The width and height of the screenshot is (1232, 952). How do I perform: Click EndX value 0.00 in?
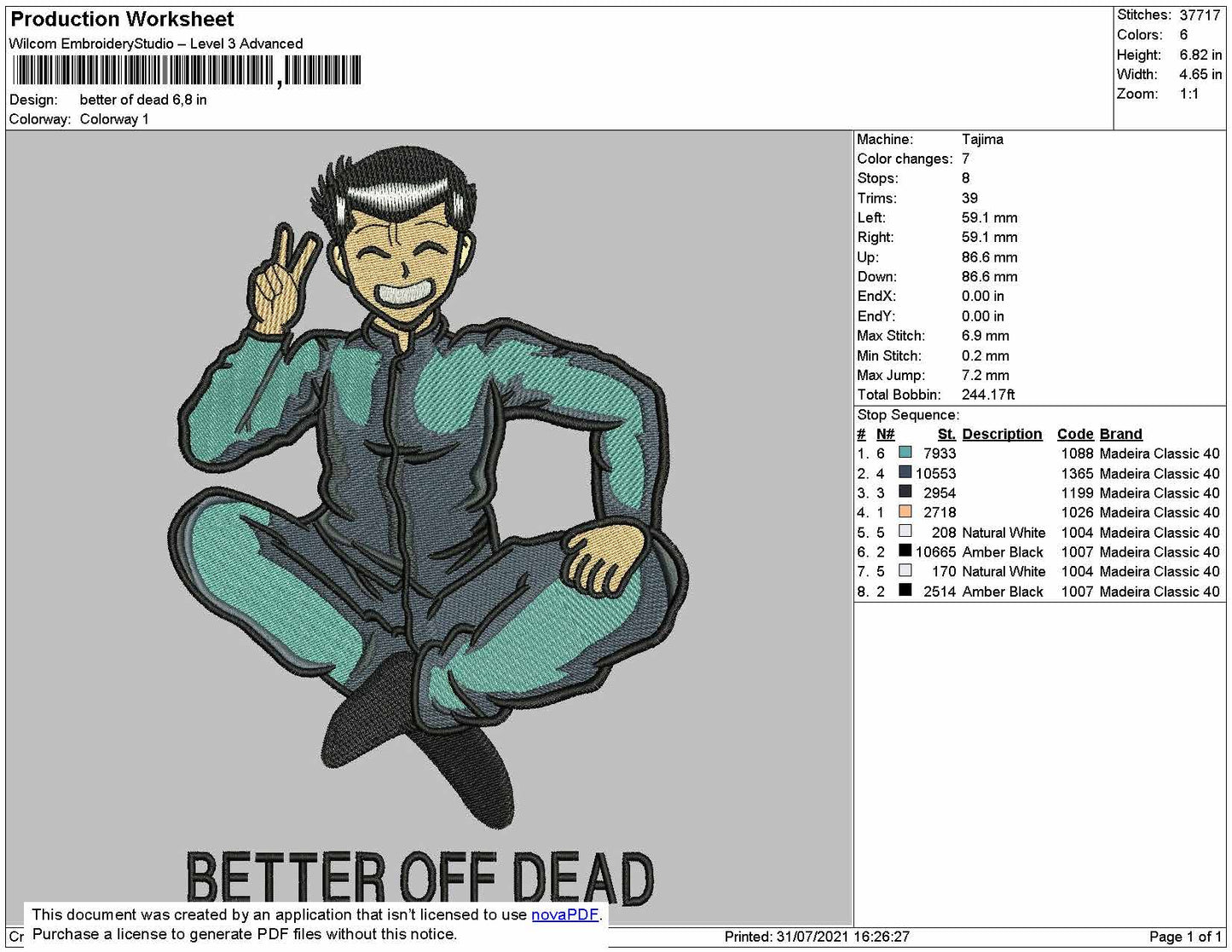[982, 296]
